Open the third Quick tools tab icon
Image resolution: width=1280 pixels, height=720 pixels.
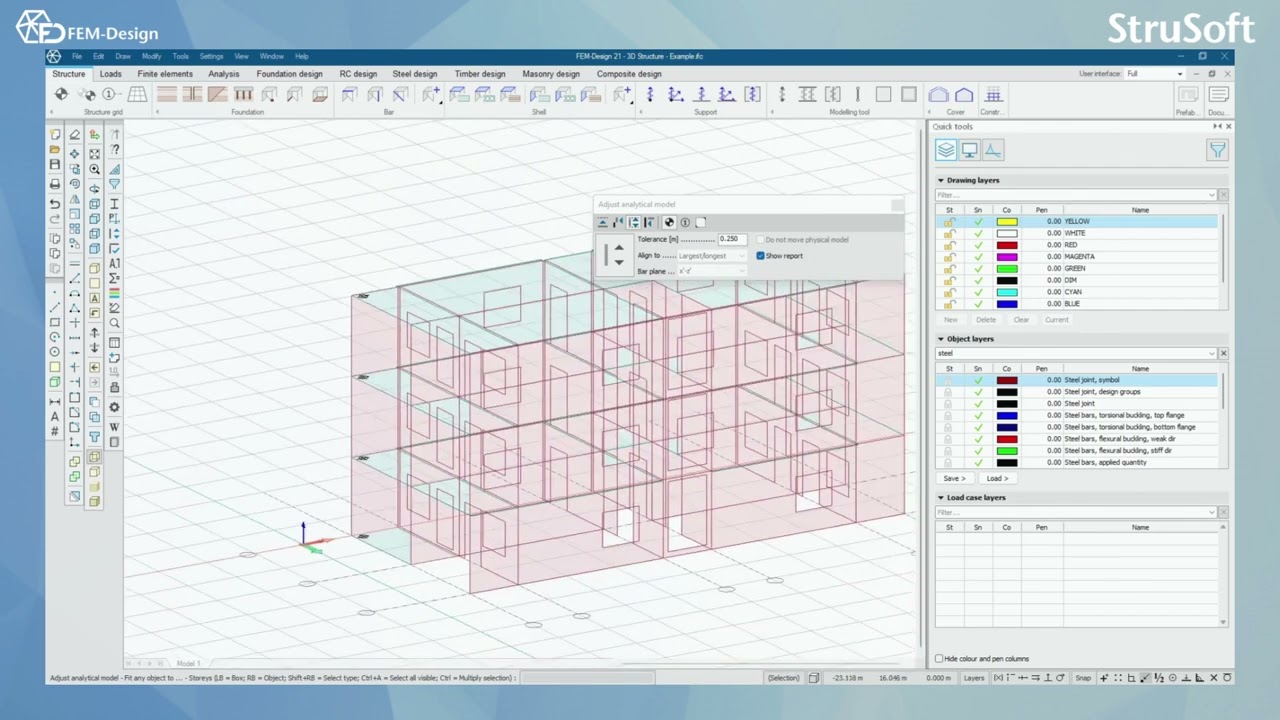point(993,150)
